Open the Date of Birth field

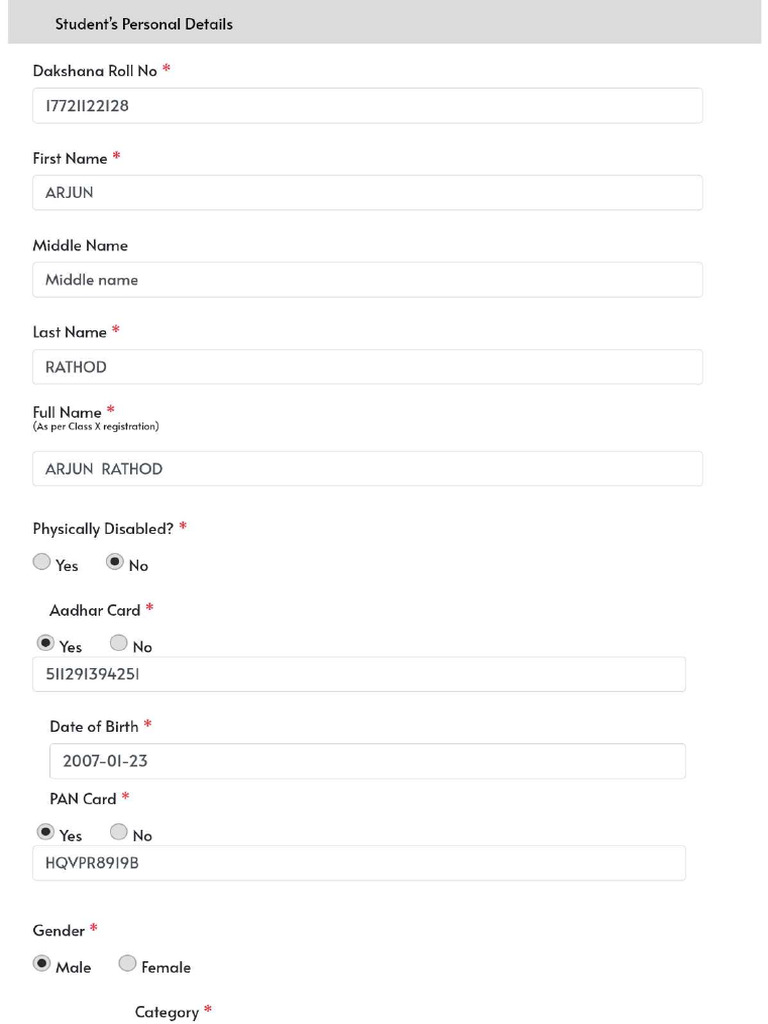click(x=368, y=761)
